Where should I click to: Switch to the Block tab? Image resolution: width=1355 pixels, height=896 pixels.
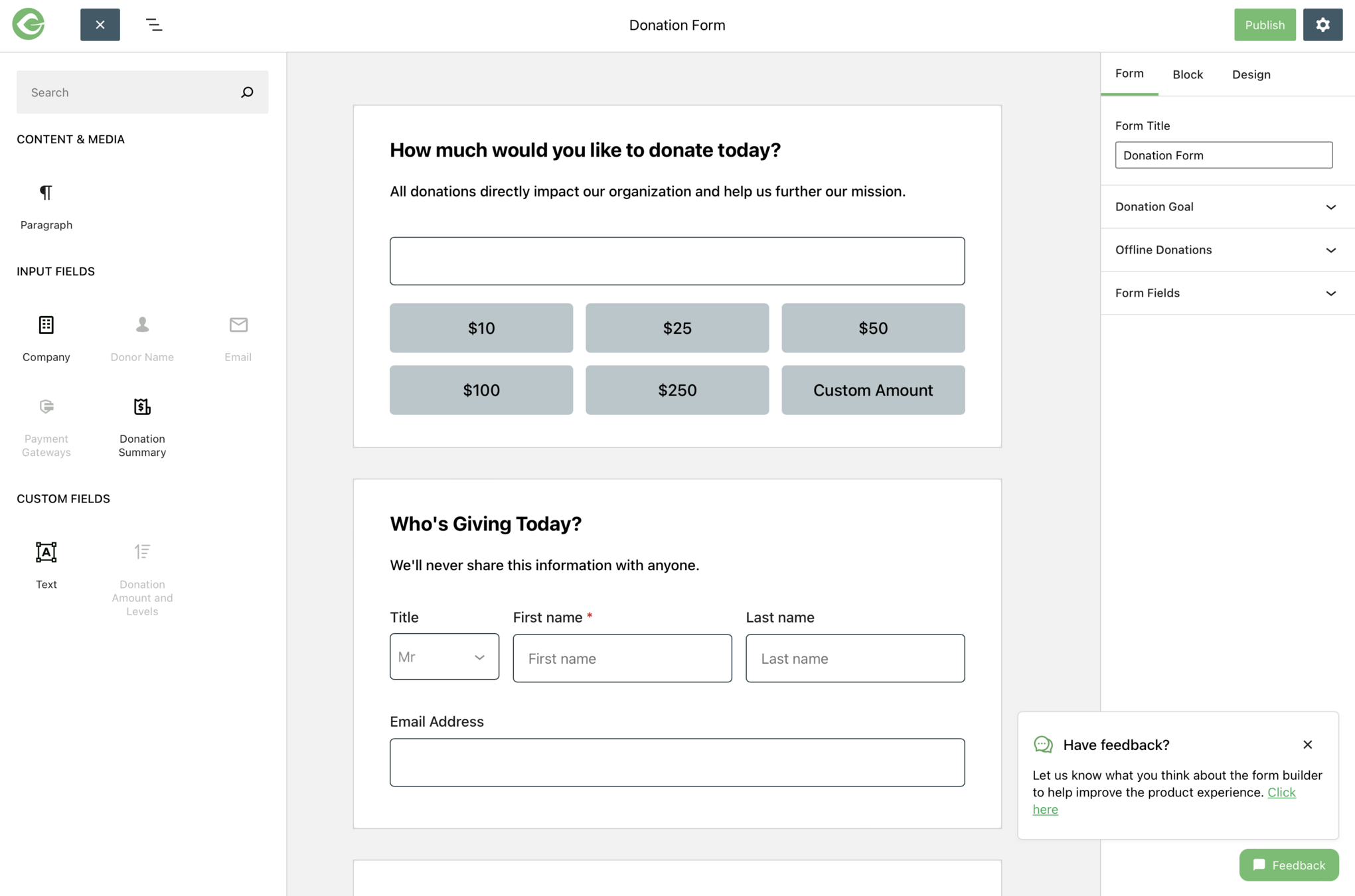click(1187, 74)
